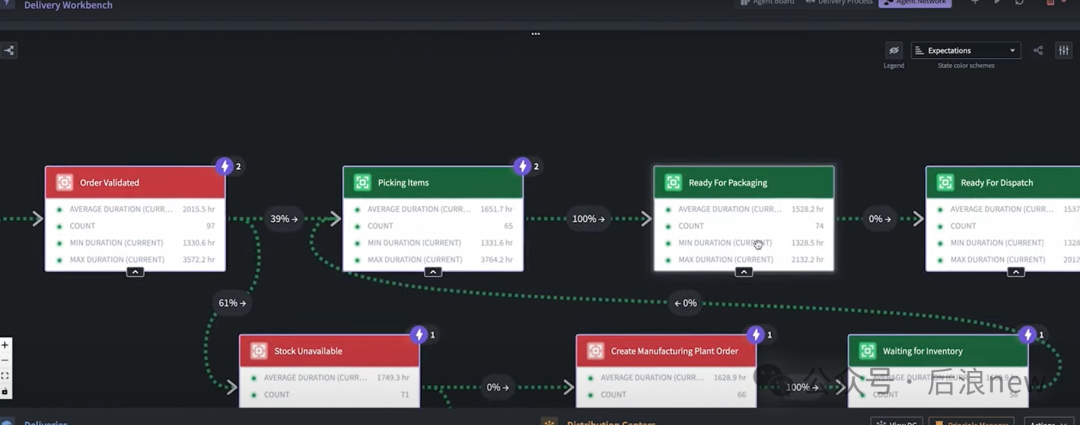
Task: Open the graph settings sliders icon
Action: [x=1064, y=51]
